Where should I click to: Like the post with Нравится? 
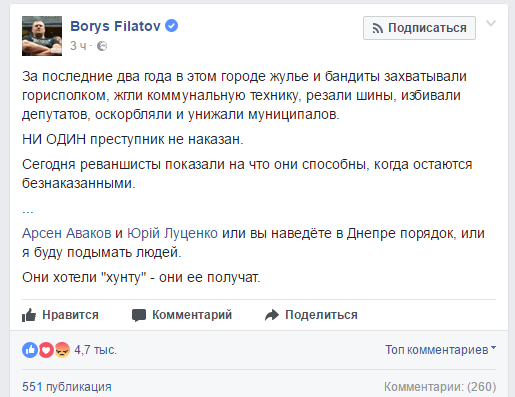60,315
